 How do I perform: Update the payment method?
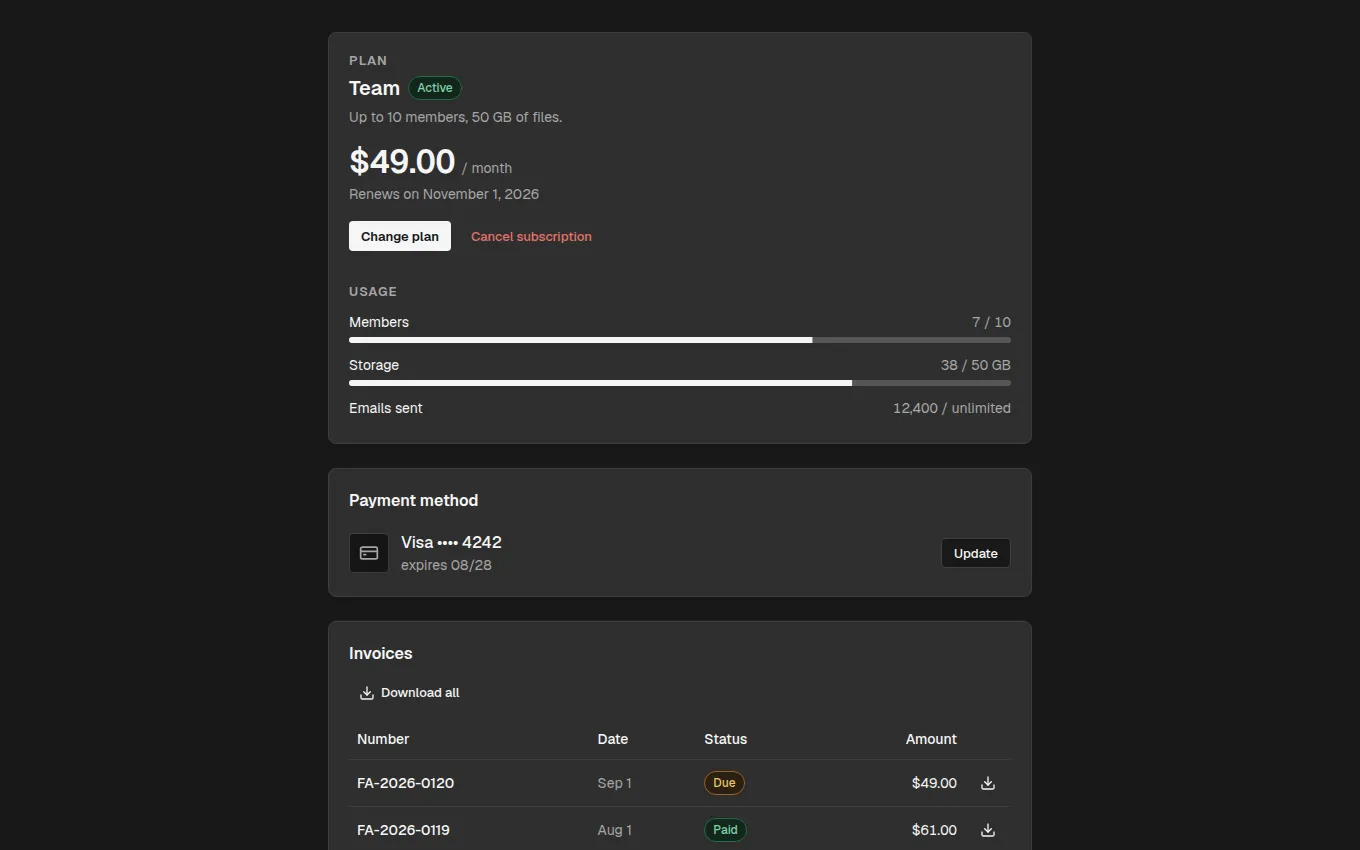976,553
